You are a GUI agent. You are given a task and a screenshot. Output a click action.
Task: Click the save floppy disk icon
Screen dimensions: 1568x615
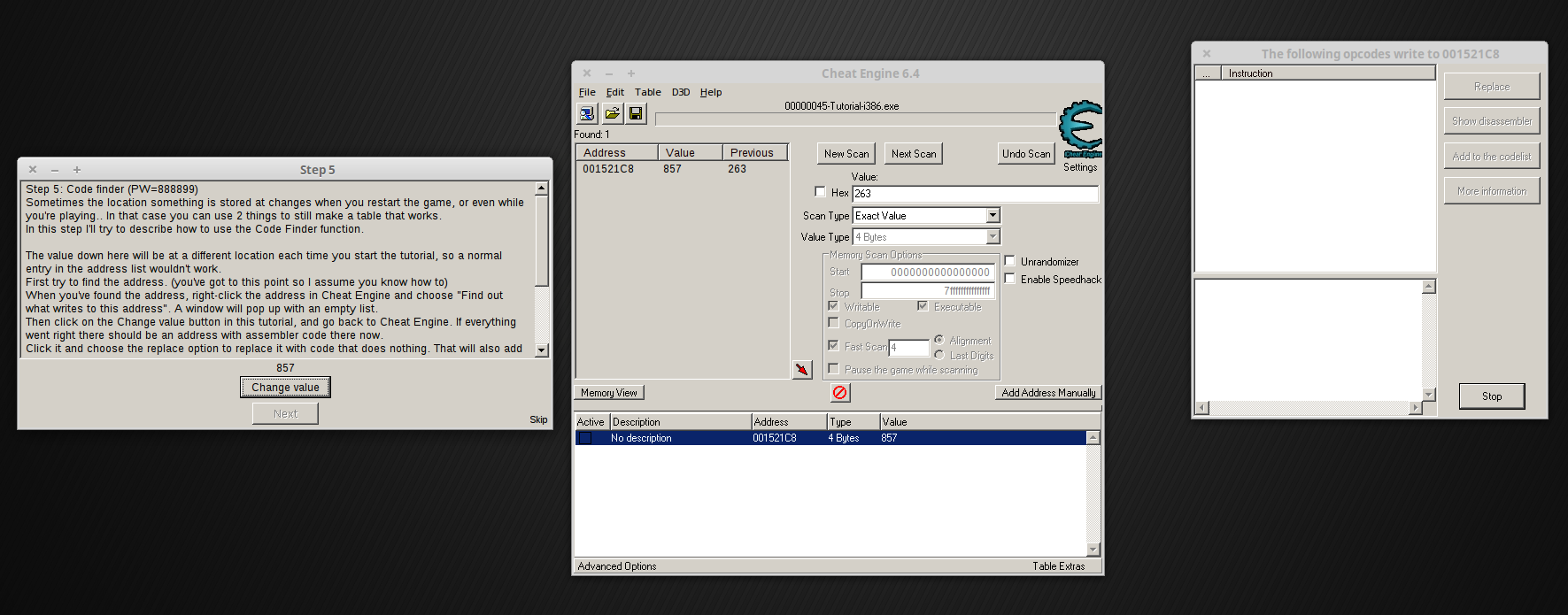point(636,114)
